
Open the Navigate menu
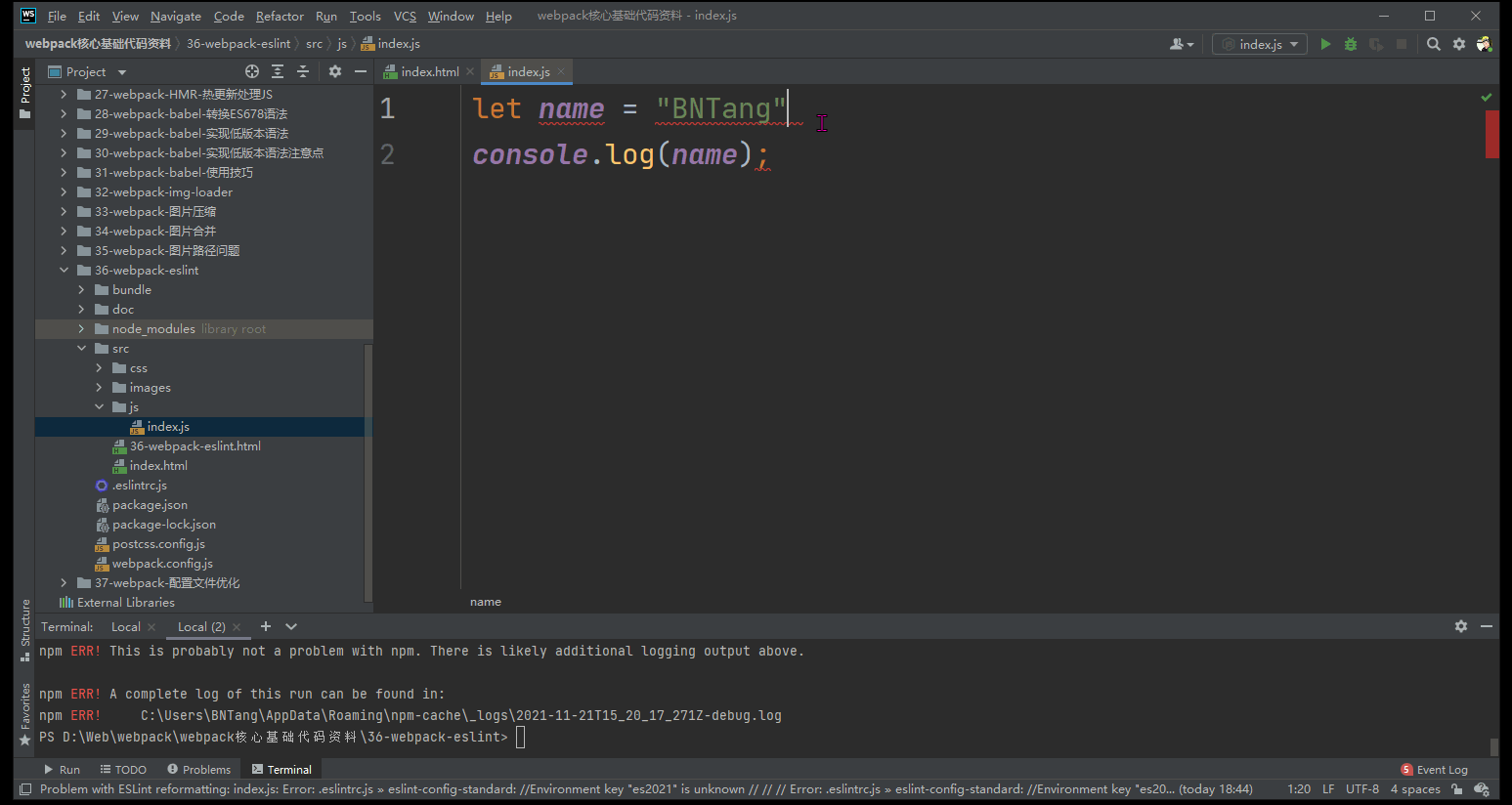176,16
